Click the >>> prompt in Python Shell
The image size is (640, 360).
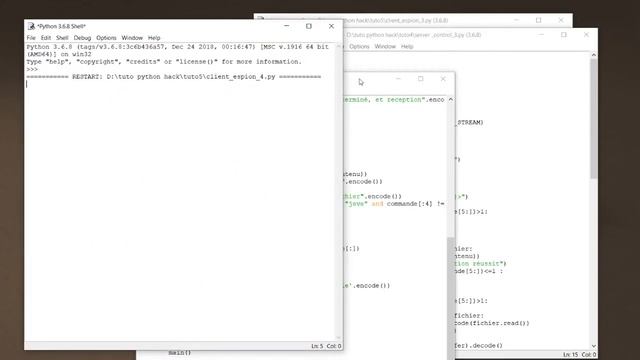point(32,69)
